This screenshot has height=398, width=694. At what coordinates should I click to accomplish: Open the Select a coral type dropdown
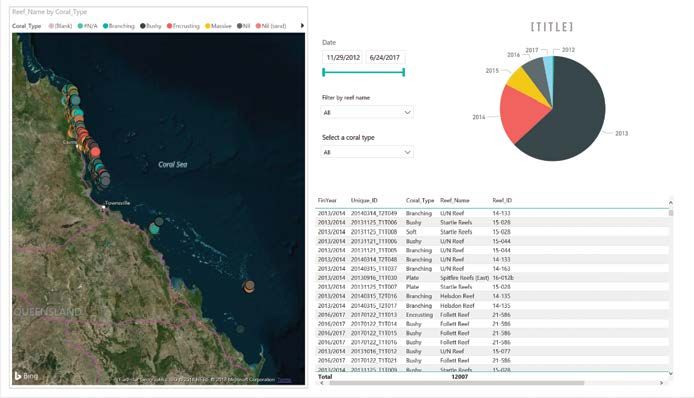pos(367,152)
